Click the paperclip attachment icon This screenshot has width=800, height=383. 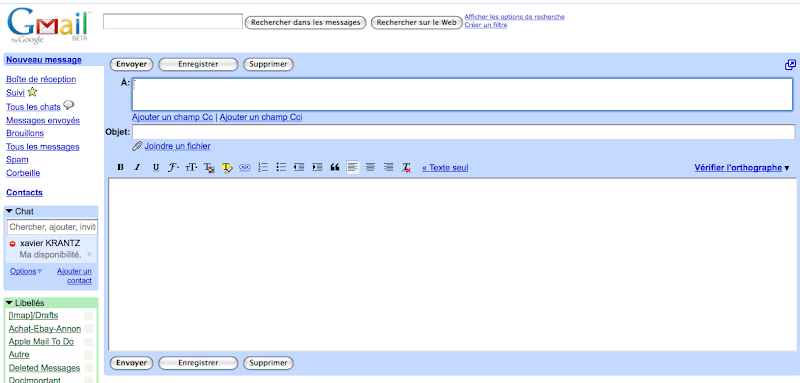pos(137,146)
